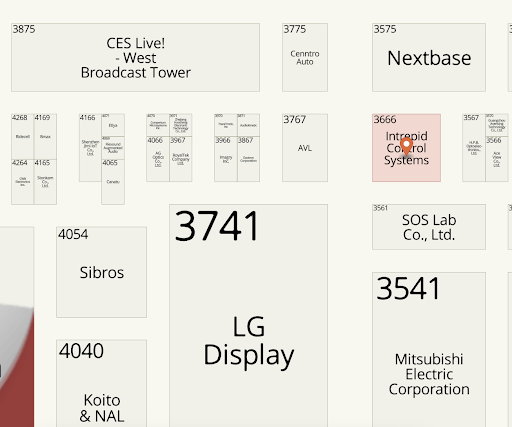Select booth 4169 next to 4268
512x427 pixels.
coord(45,136)
